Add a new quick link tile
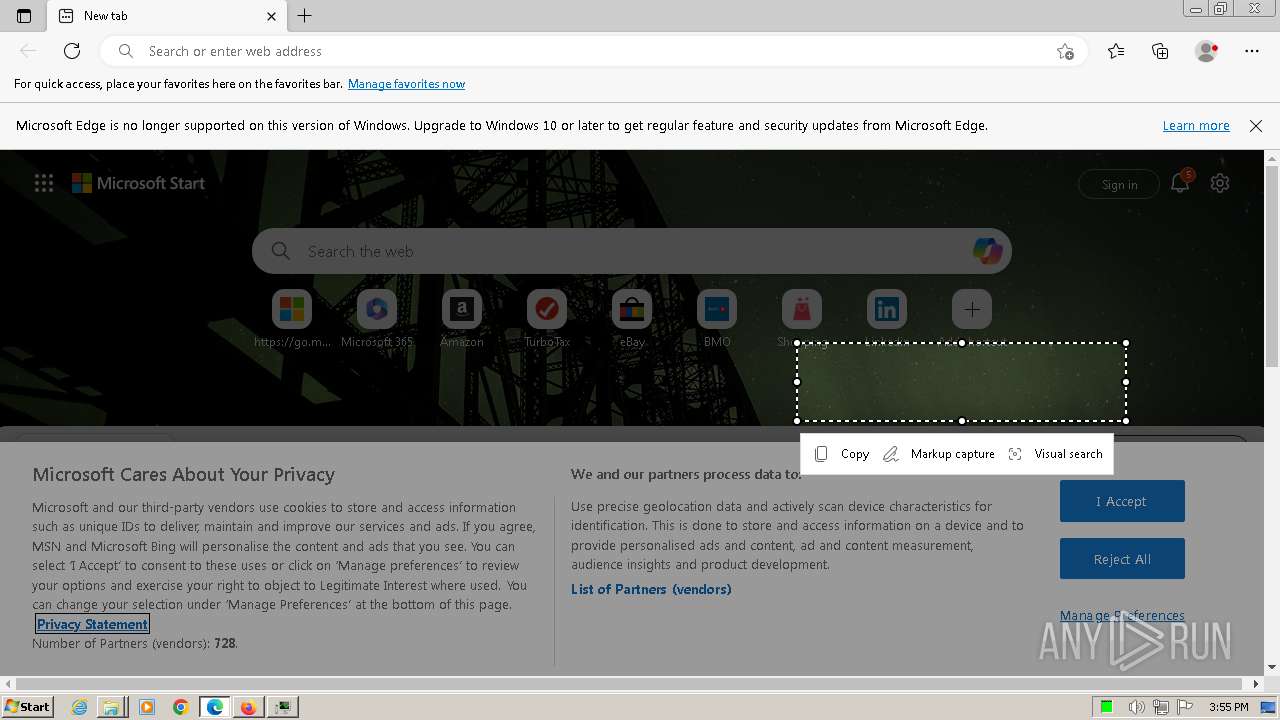Image resolution: width=1280 pixels, height=720 pixels. pyautogui.click(x=972, y=310)
